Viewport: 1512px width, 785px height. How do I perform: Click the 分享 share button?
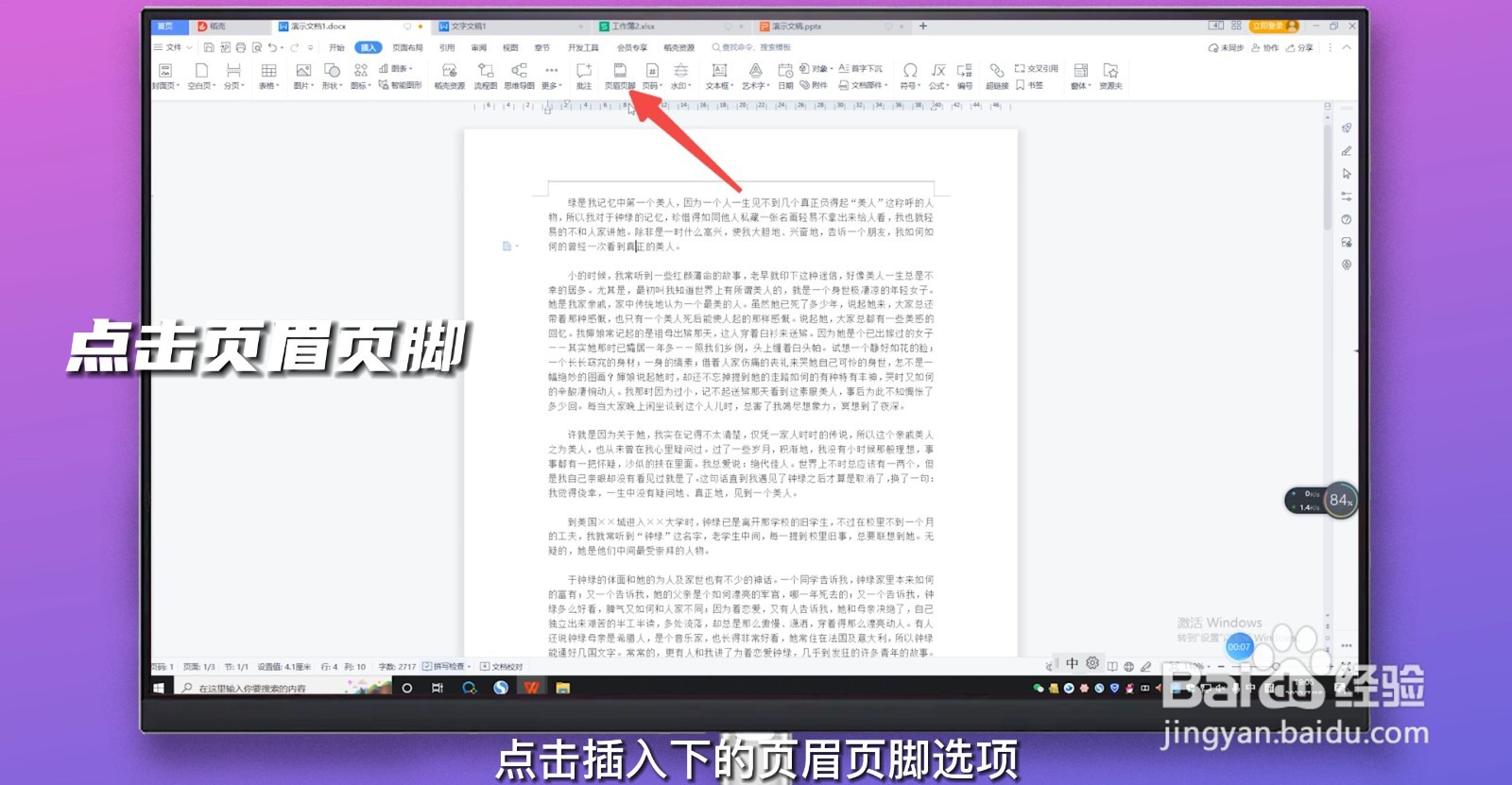tap(1299, 47)
